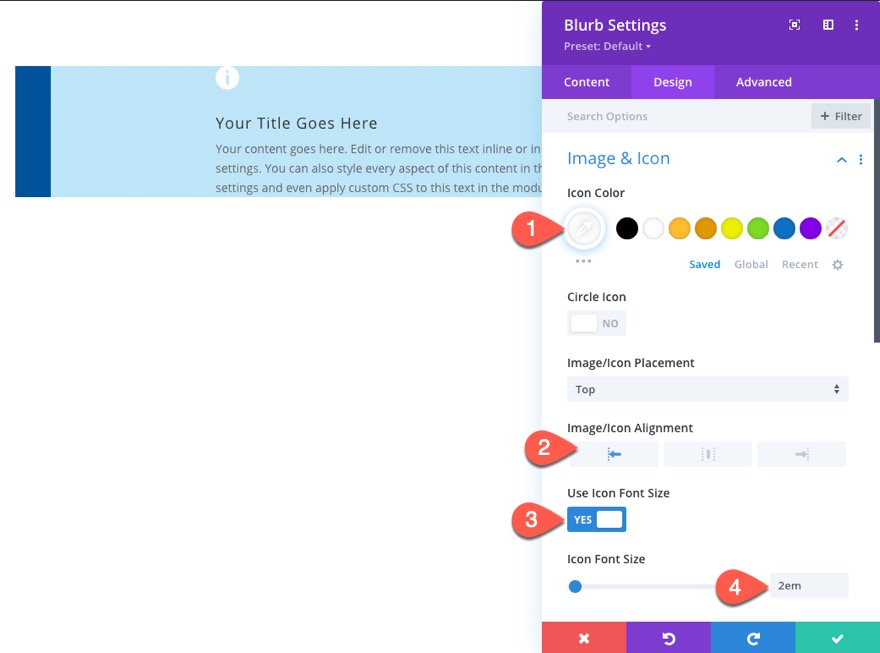Viewport: 880px width, 653px height.
Task: Click the snap-to-sidebar columns icon
Action: click(828, 25)
